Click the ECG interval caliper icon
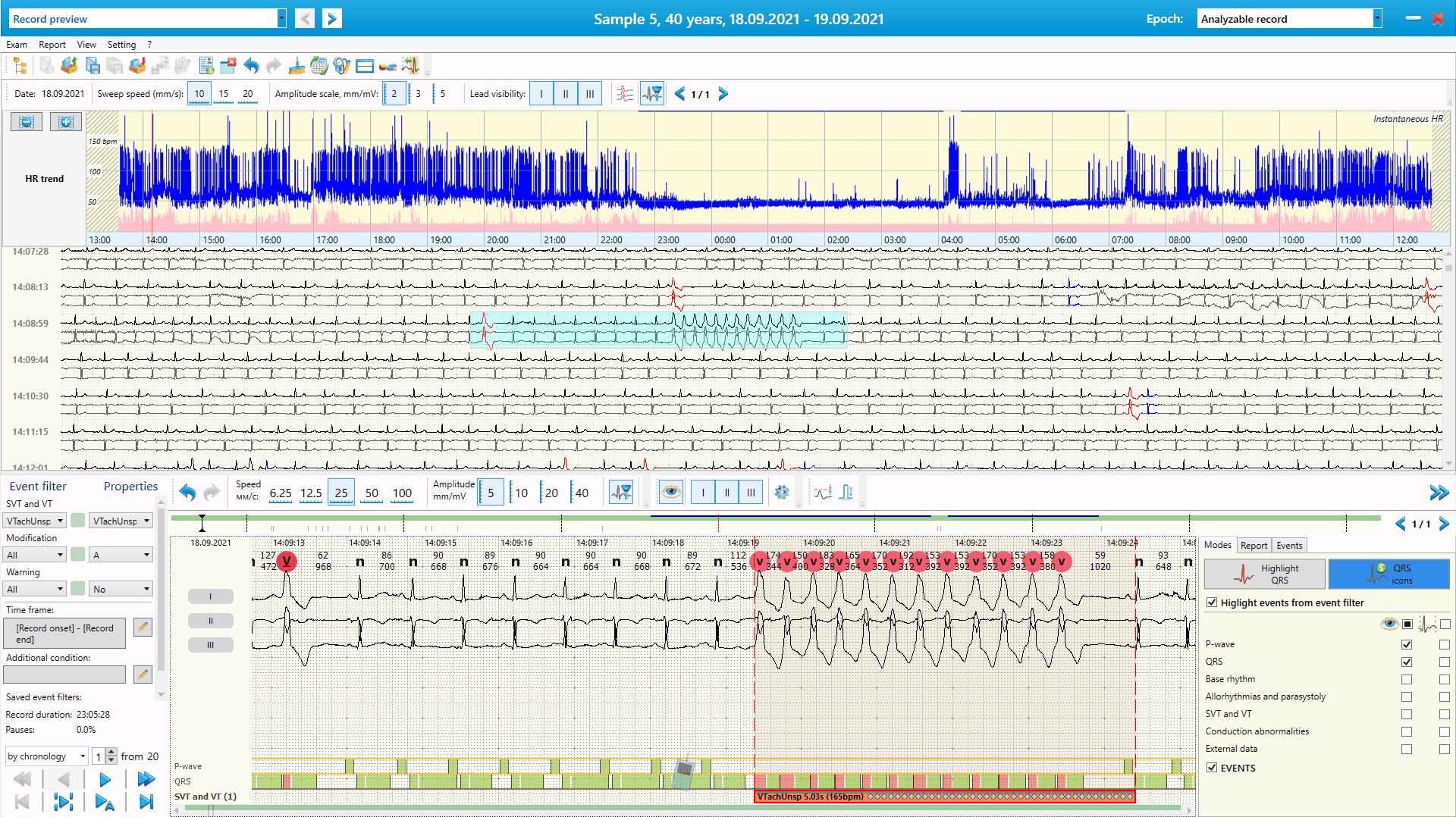 tap(847, 493)
